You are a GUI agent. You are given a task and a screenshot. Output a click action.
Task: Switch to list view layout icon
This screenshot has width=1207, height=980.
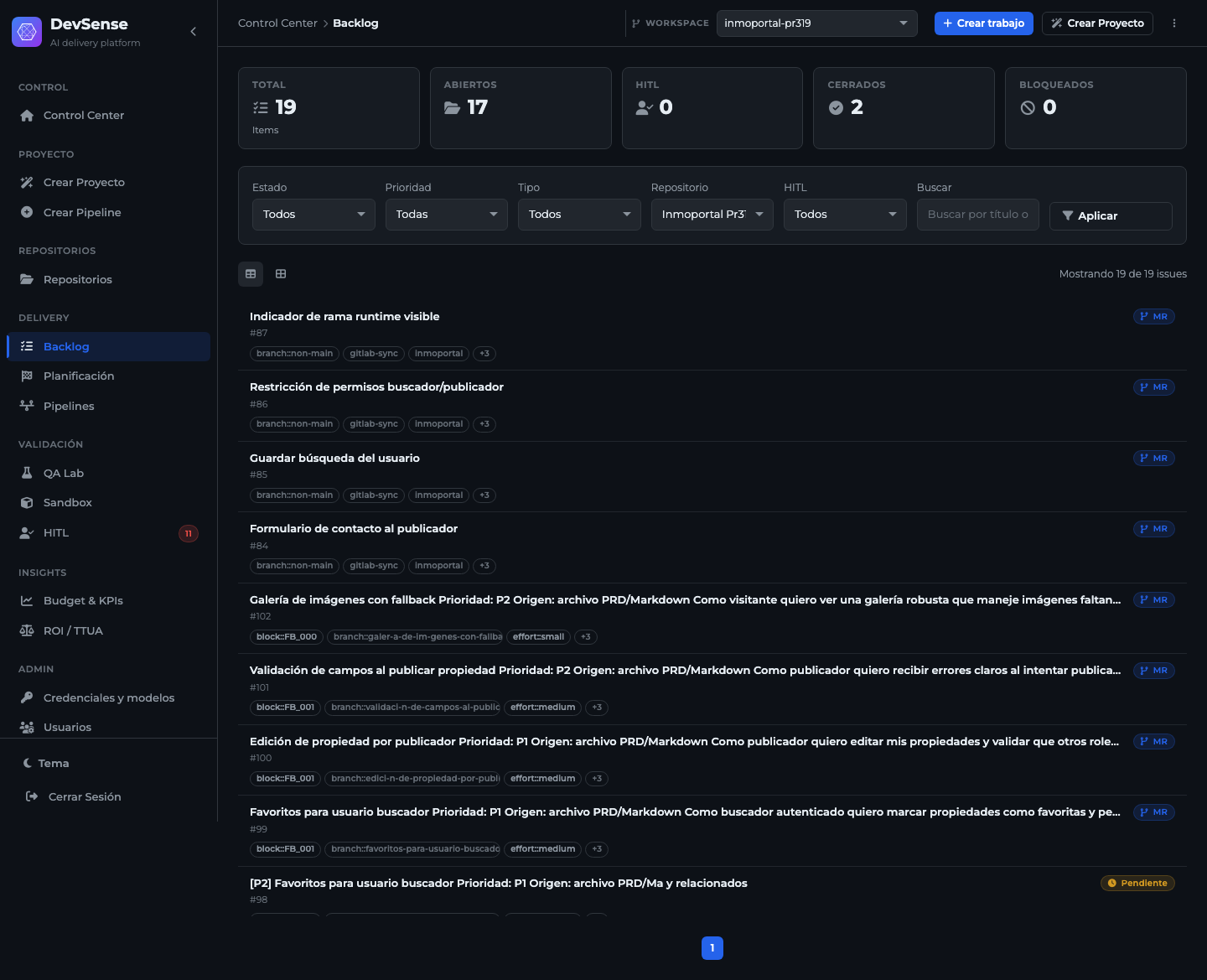251,274
